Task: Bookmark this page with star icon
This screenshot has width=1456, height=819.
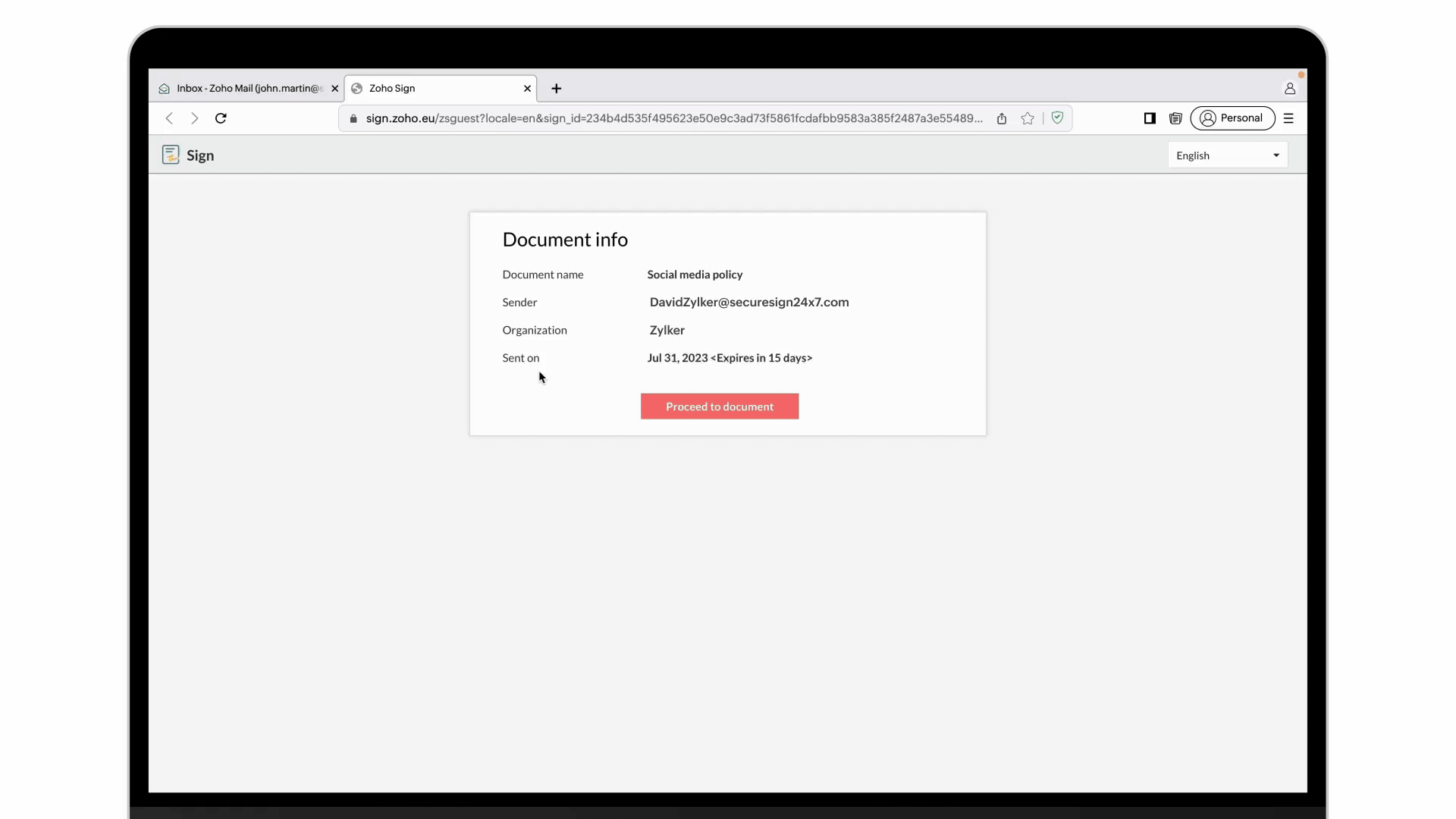Action: click(1028, 118)
